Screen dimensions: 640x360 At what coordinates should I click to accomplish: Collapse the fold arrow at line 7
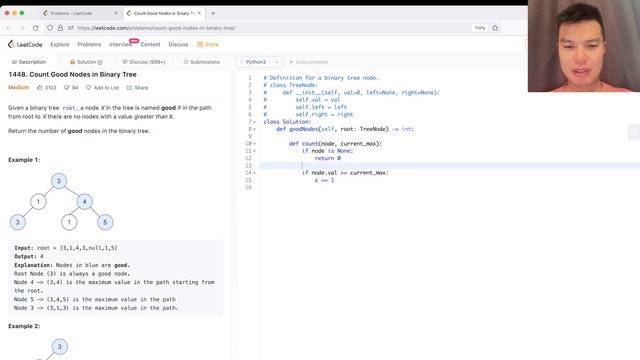coord(255,122)
